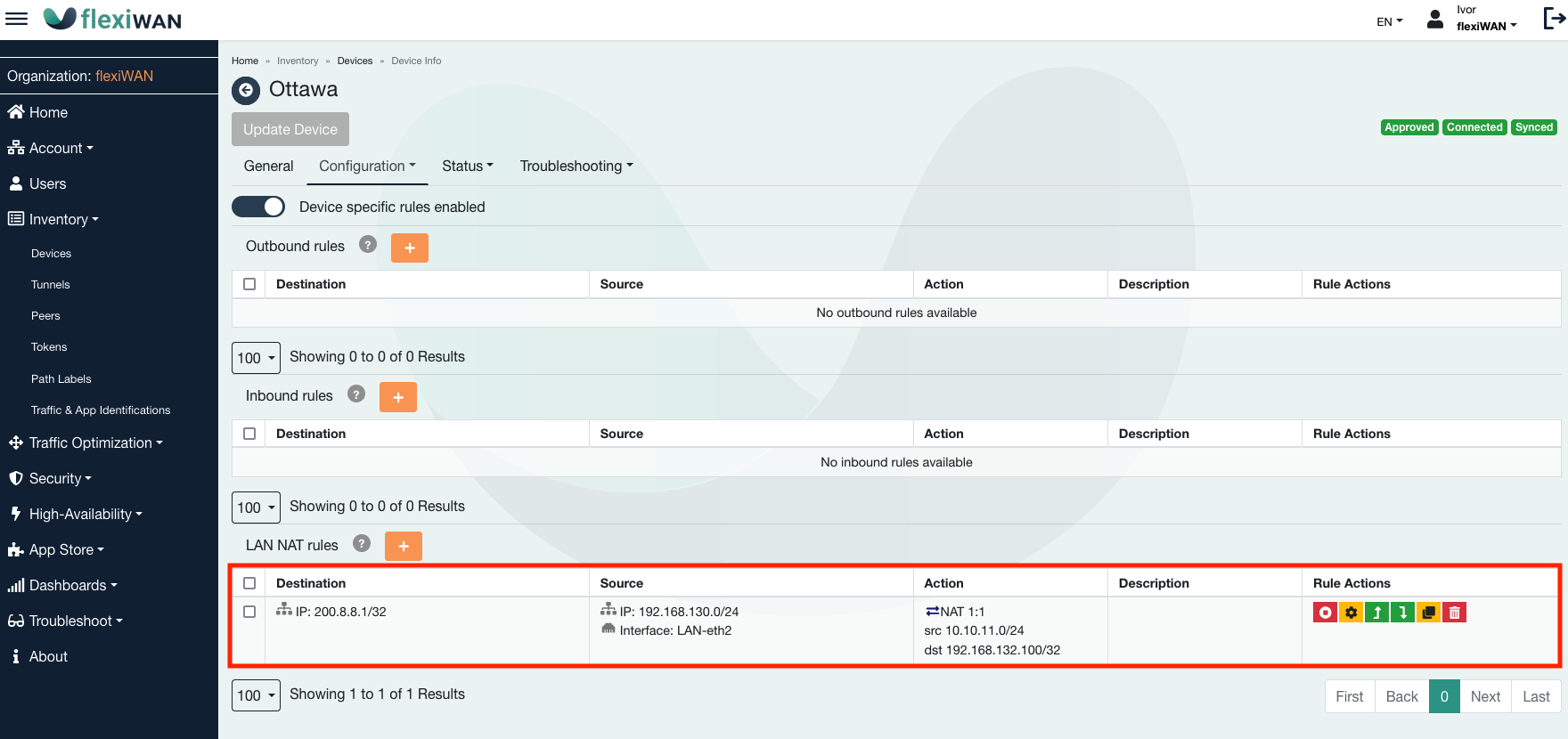Expand the Security sidebar menu

(x=60, y=478)
